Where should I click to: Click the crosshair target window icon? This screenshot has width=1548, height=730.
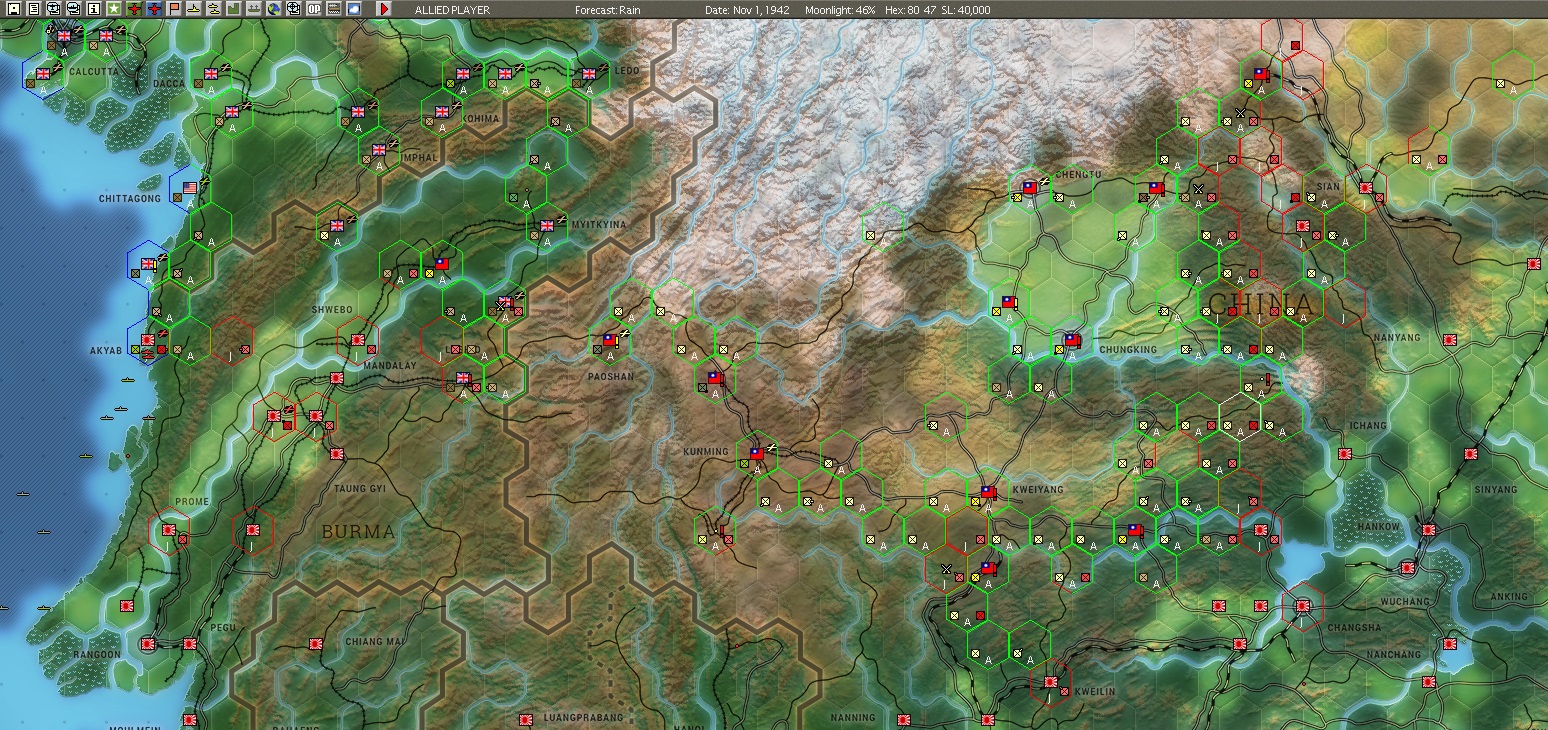(294, 9)
